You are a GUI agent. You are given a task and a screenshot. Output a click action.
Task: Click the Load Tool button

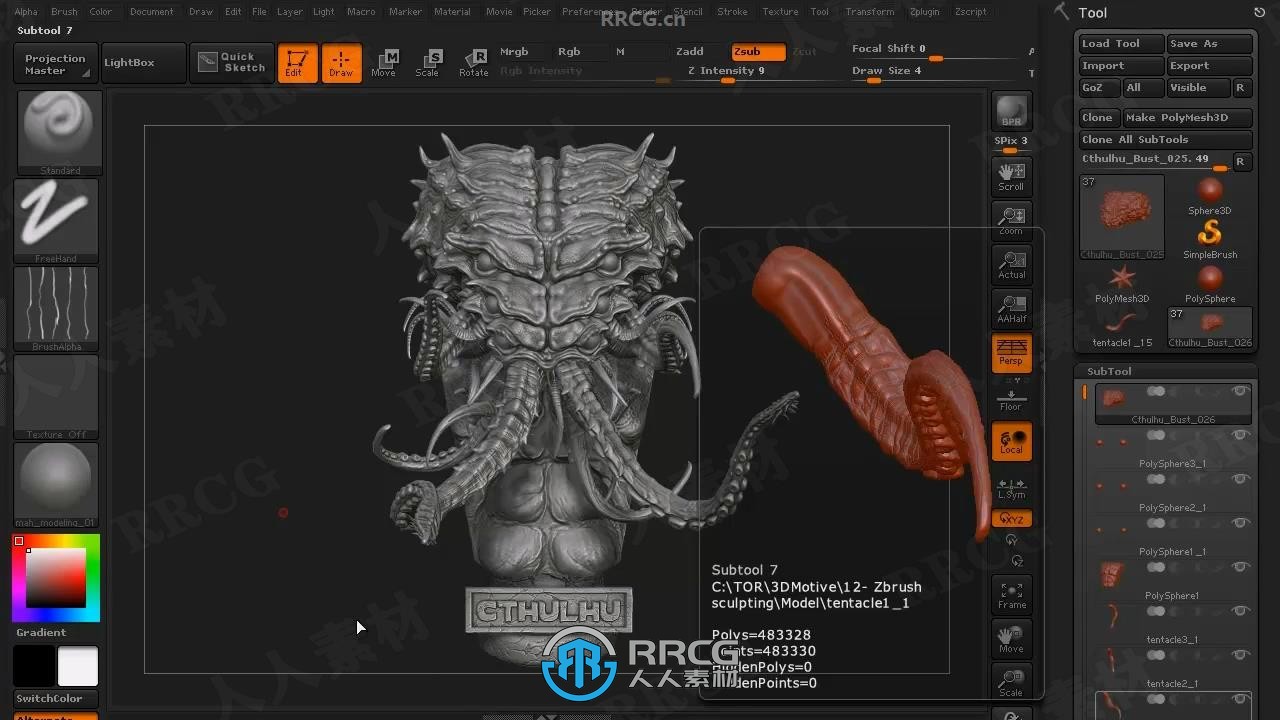point(1121,44)
